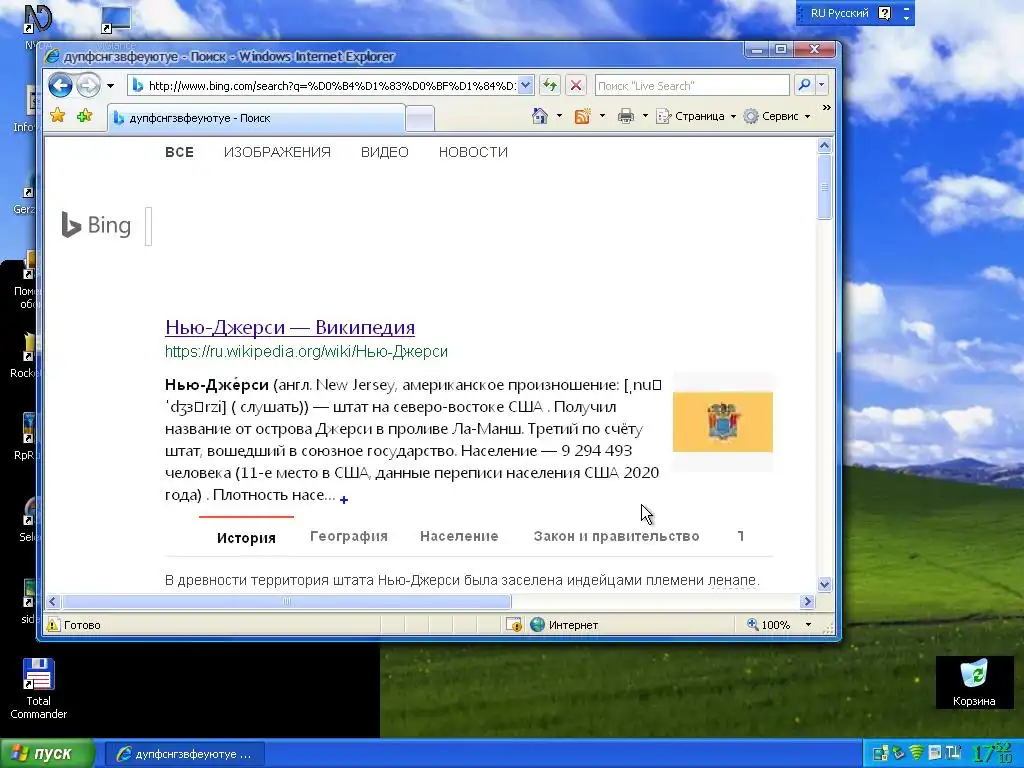The height and width of the screenshot is (768, 1024).
Task: Click Add to Favorites star-plus icon
Action: (x=84, y=116)
